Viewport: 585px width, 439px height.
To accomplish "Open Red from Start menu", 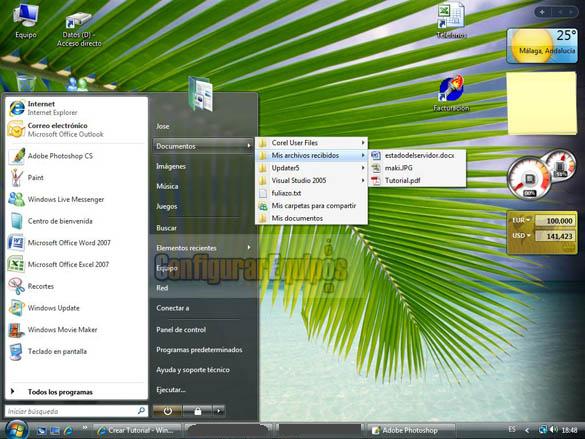I will click(162, 288).
